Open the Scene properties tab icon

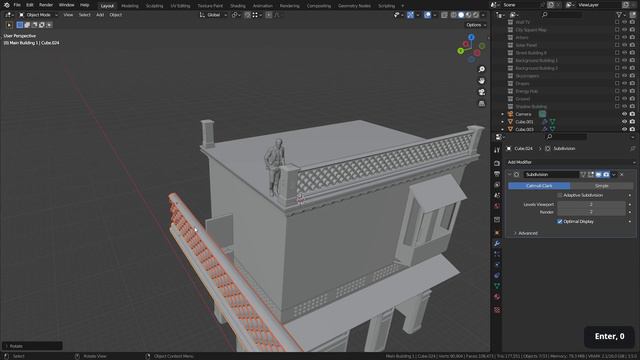click(497, 195)
